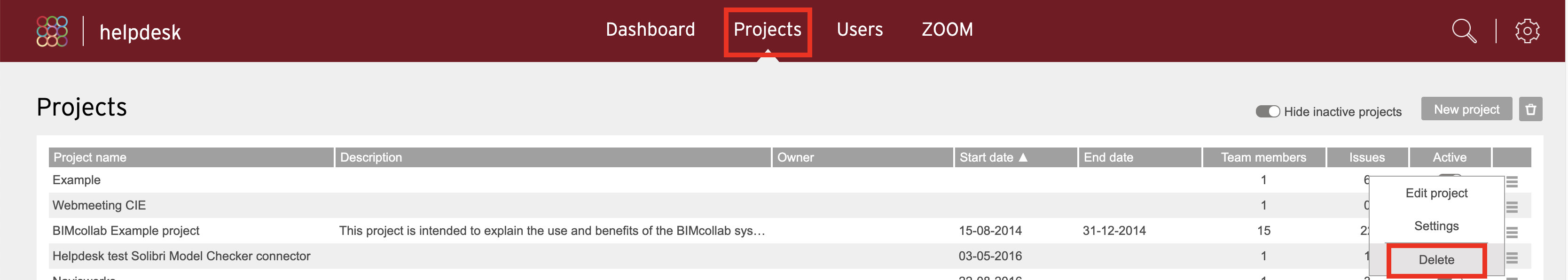Viewport: 1568px width, 280px height.
Task: Go to the Dashboard tab
Action: click(x=650, y=29)
